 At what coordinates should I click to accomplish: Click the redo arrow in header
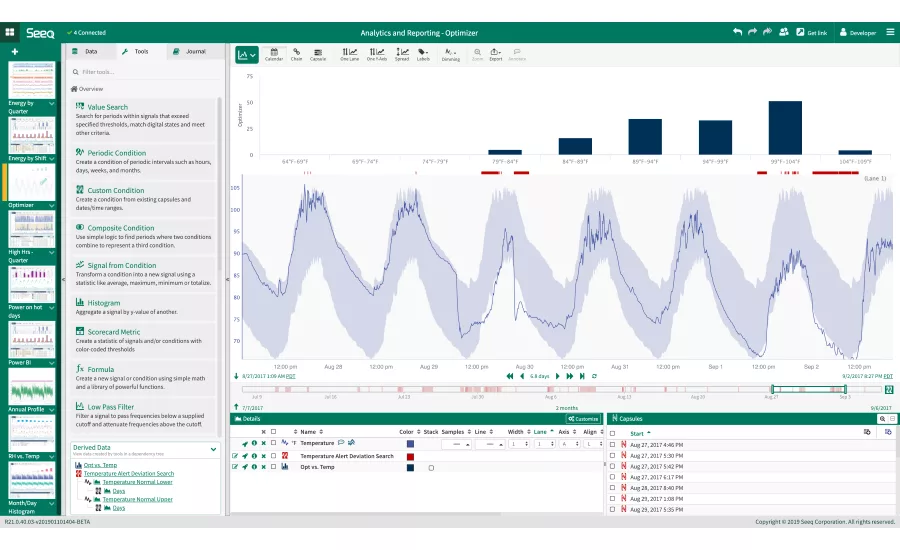[752, 32]
